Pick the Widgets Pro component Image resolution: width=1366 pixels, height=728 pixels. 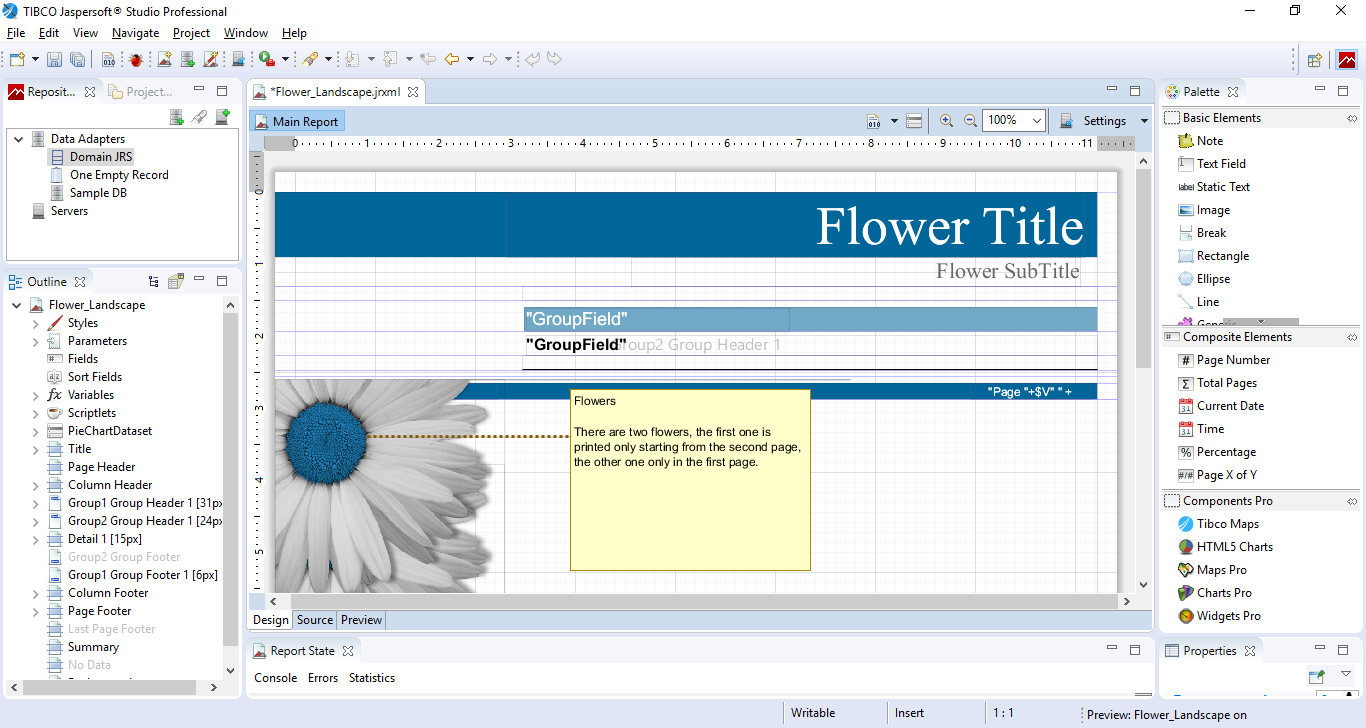[x=1218, y=616]
